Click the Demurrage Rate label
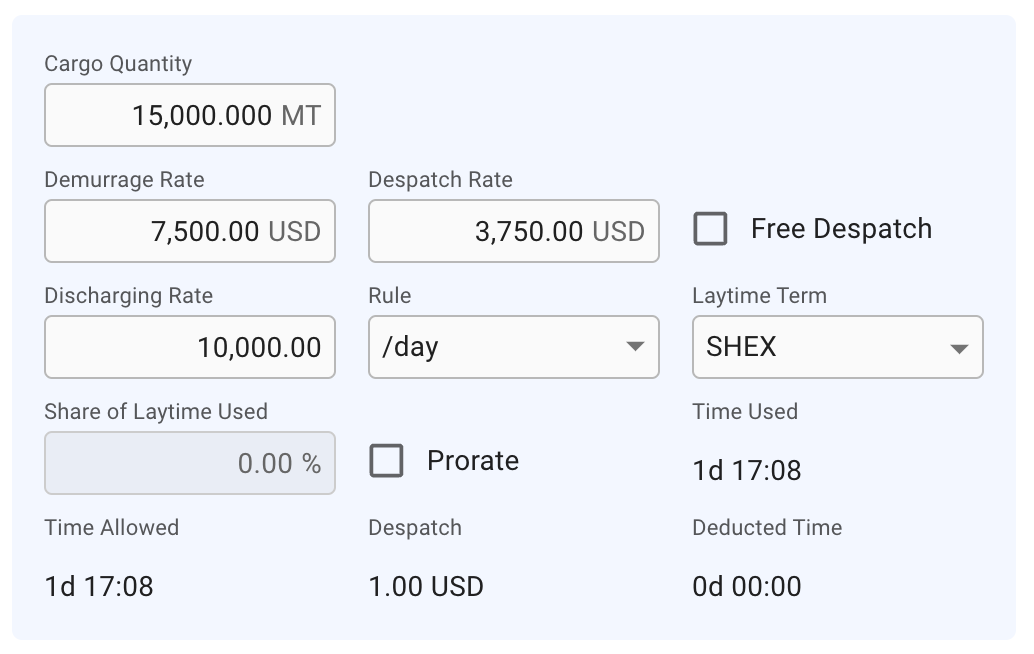 tap(124, 180)
